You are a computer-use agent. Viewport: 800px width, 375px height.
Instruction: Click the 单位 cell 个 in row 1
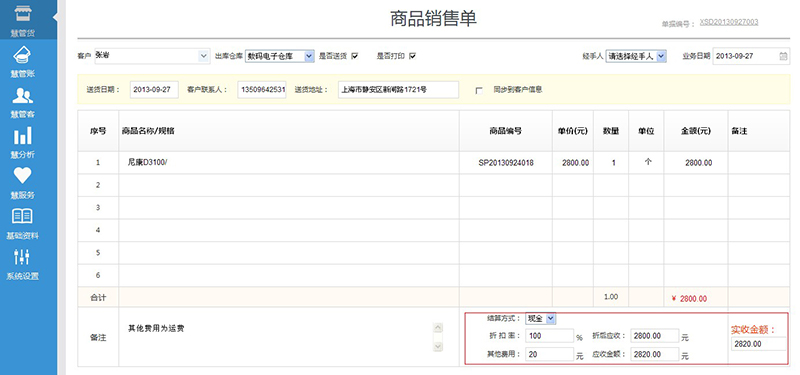(x=646, y=163)
